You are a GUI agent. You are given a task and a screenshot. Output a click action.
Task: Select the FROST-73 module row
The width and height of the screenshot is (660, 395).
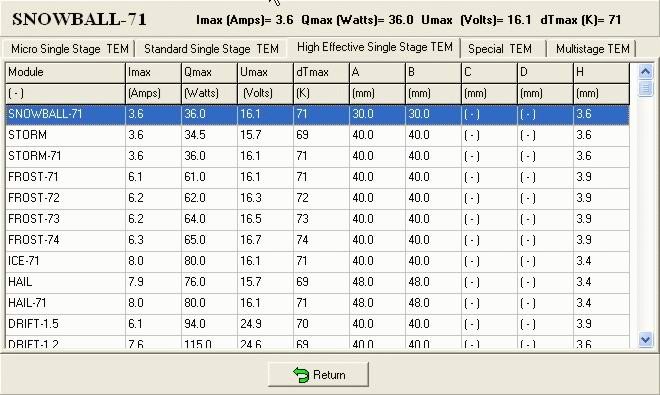317,219
